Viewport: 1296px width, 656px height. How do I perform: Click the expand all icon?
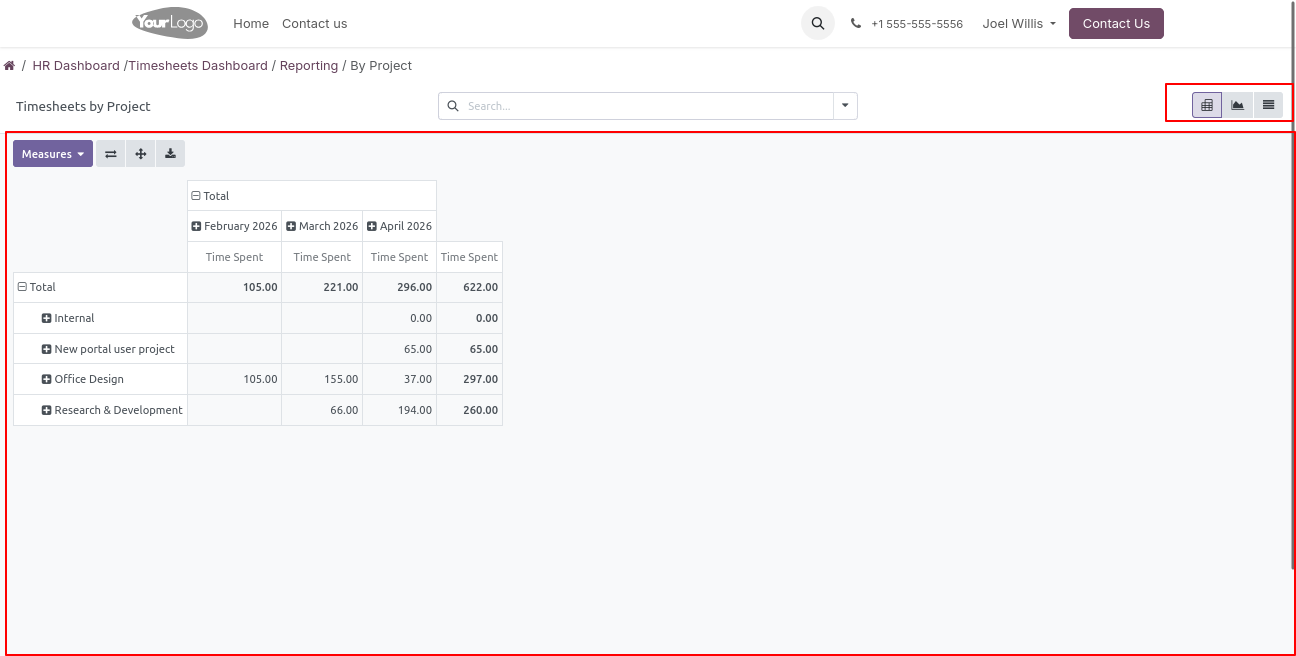pyautogui.click(x=140, y=154)
